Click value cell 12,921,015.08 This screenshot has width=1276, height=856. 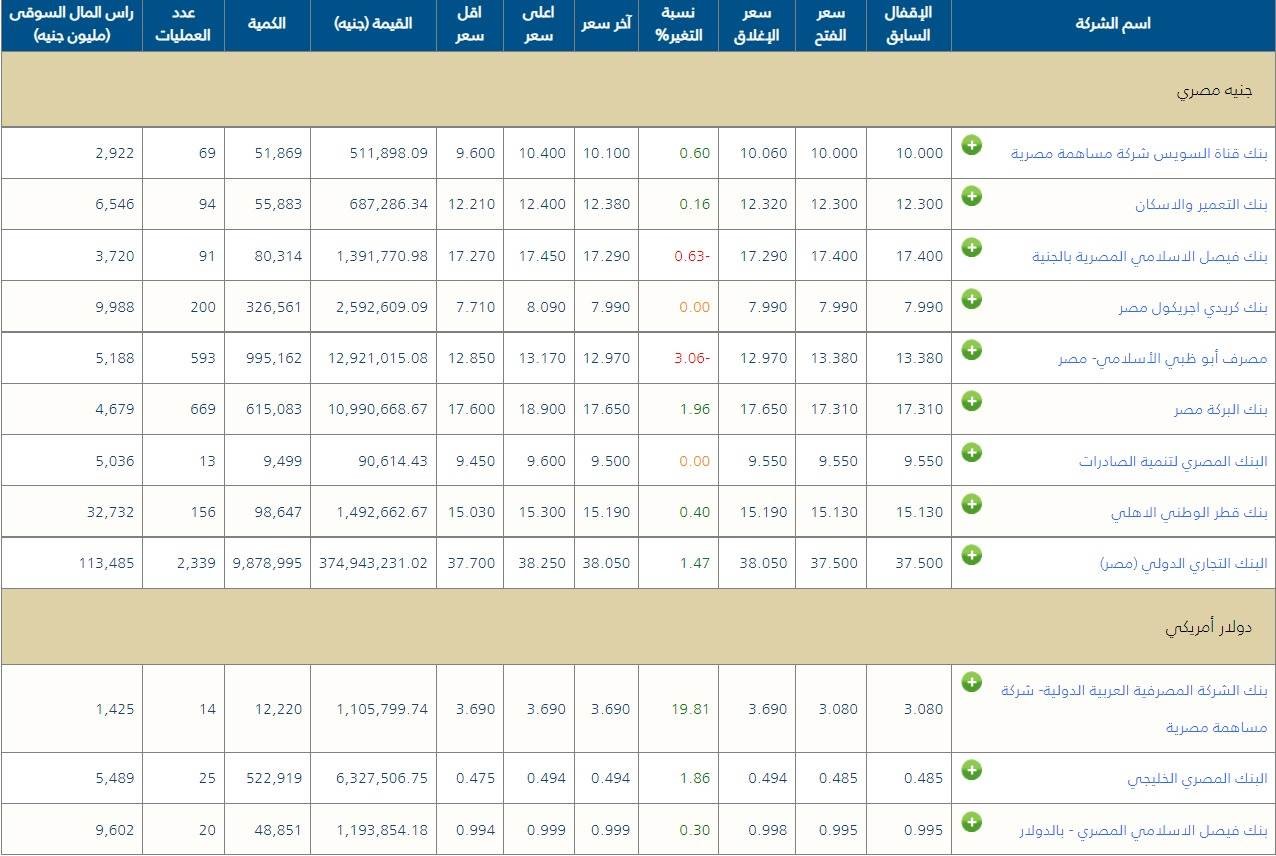click(x=378, y=359)
